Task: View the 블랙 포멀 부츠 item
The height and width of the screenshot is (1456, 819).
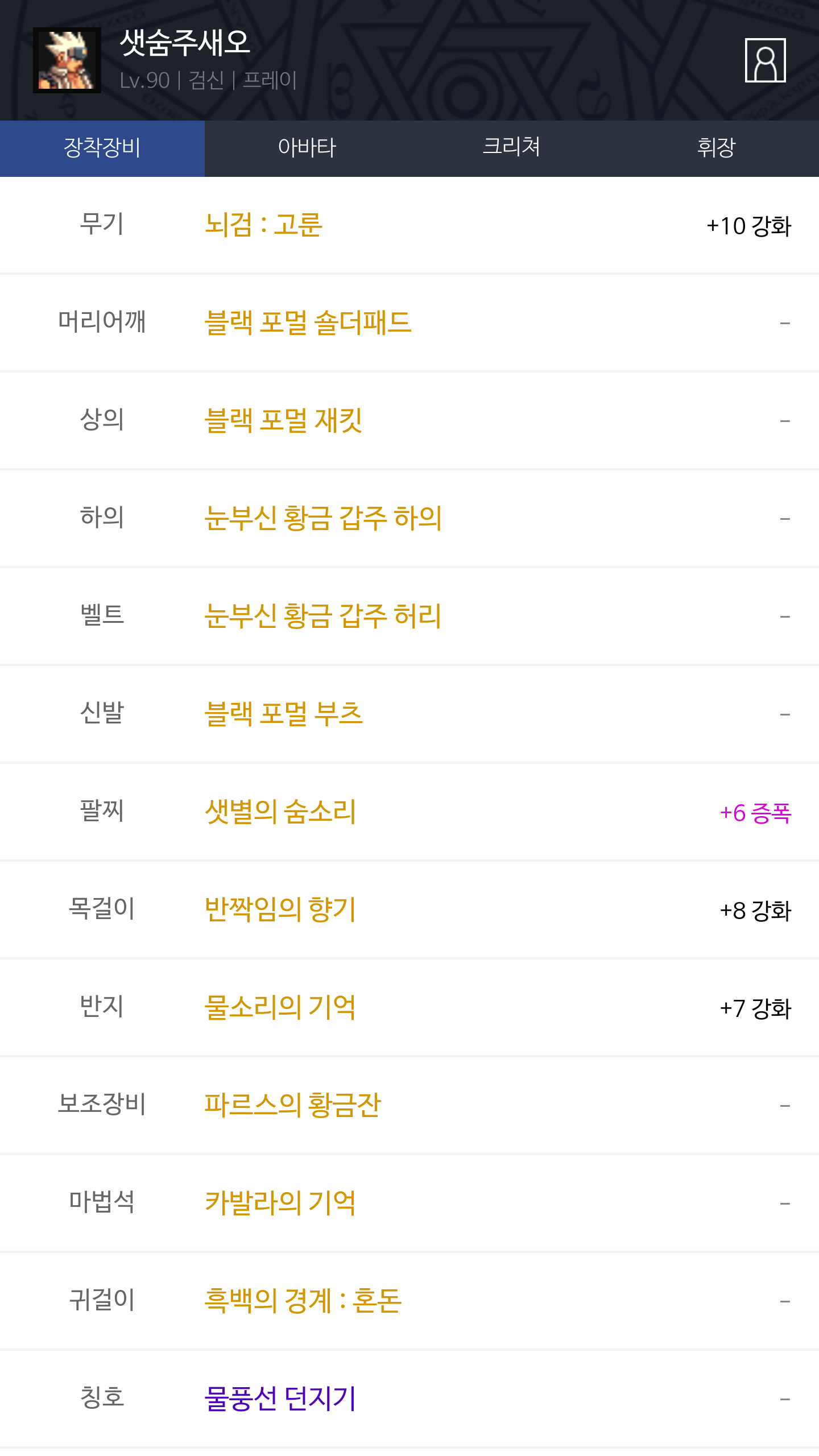Action: click(x=283, y=714)
